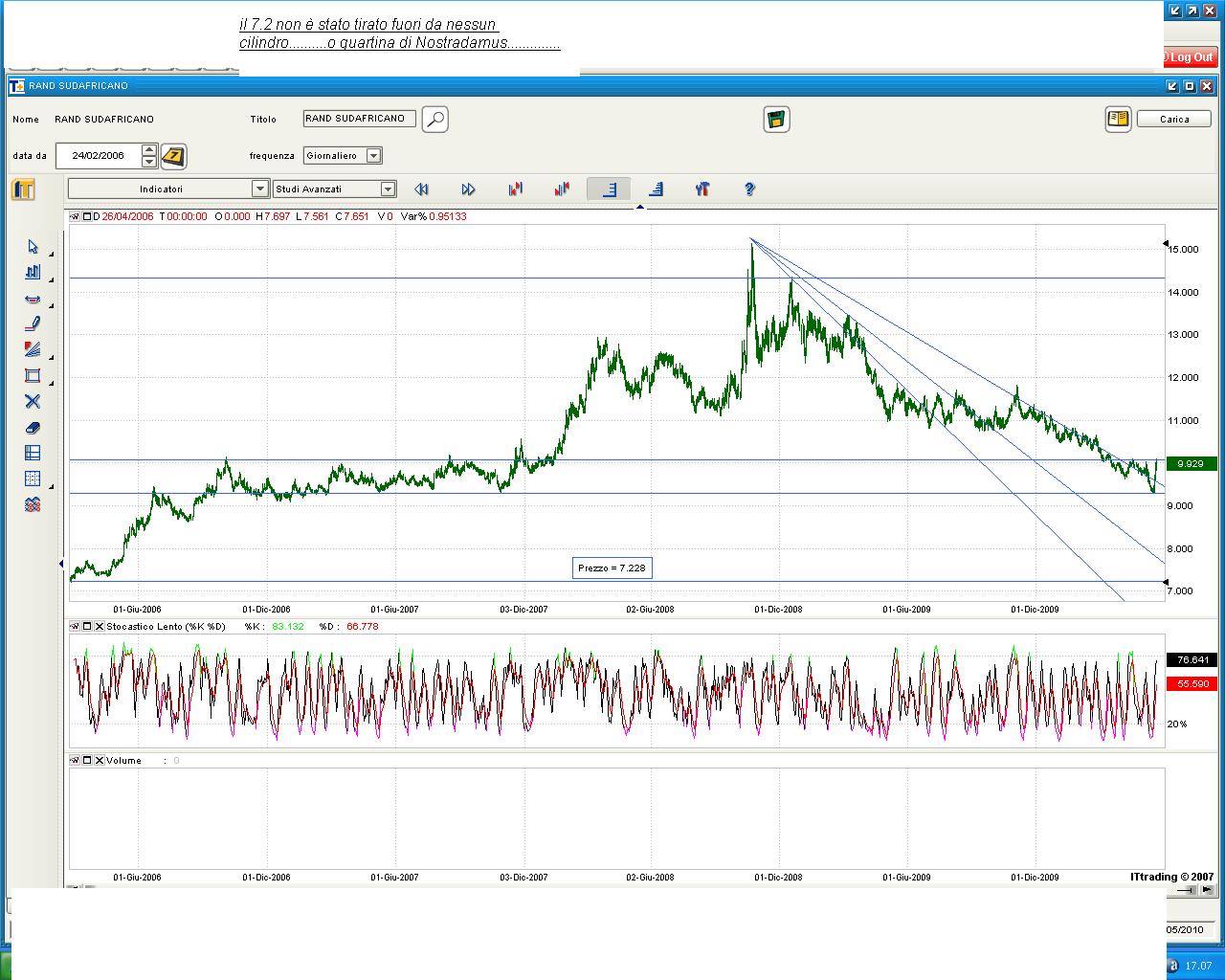
Task: Maximize the Volume panel
Action: 86,760
